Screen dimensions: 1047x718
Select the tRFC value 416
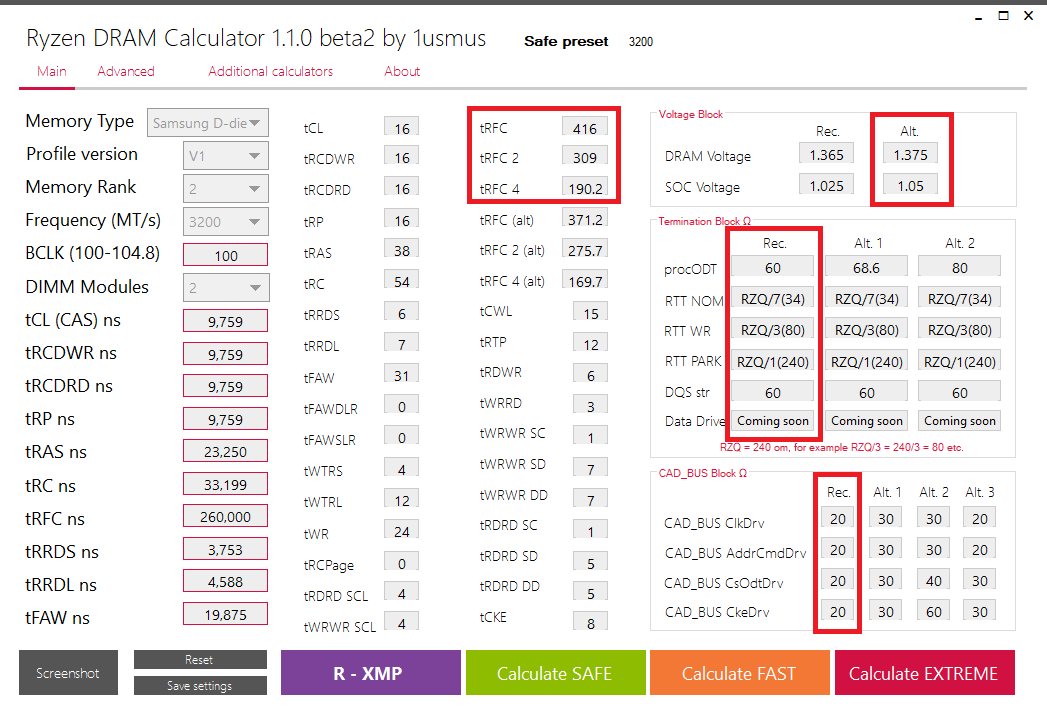[x=584, y=128]
